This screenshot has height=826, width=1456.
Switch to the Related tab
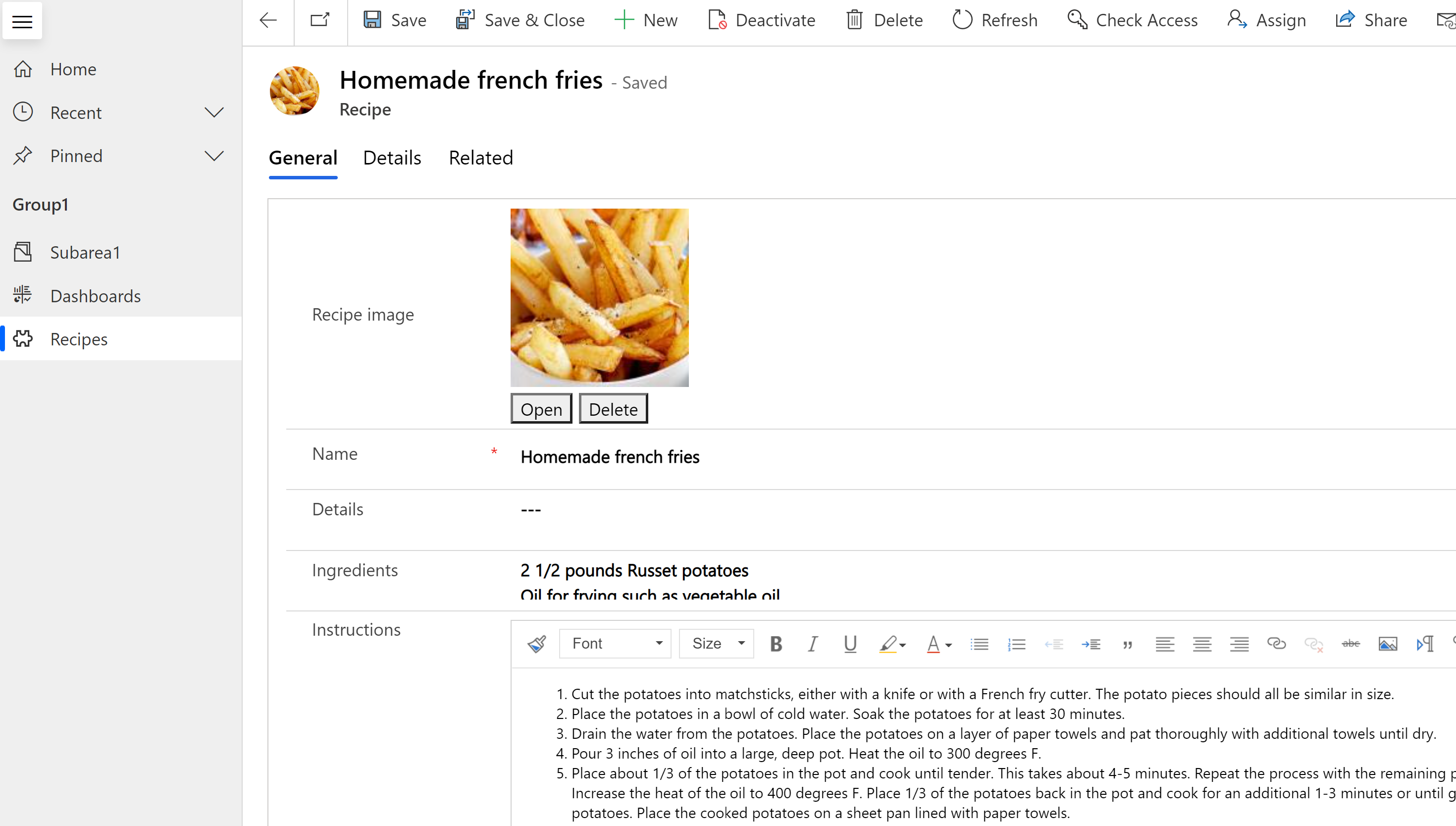click(481, 158)
